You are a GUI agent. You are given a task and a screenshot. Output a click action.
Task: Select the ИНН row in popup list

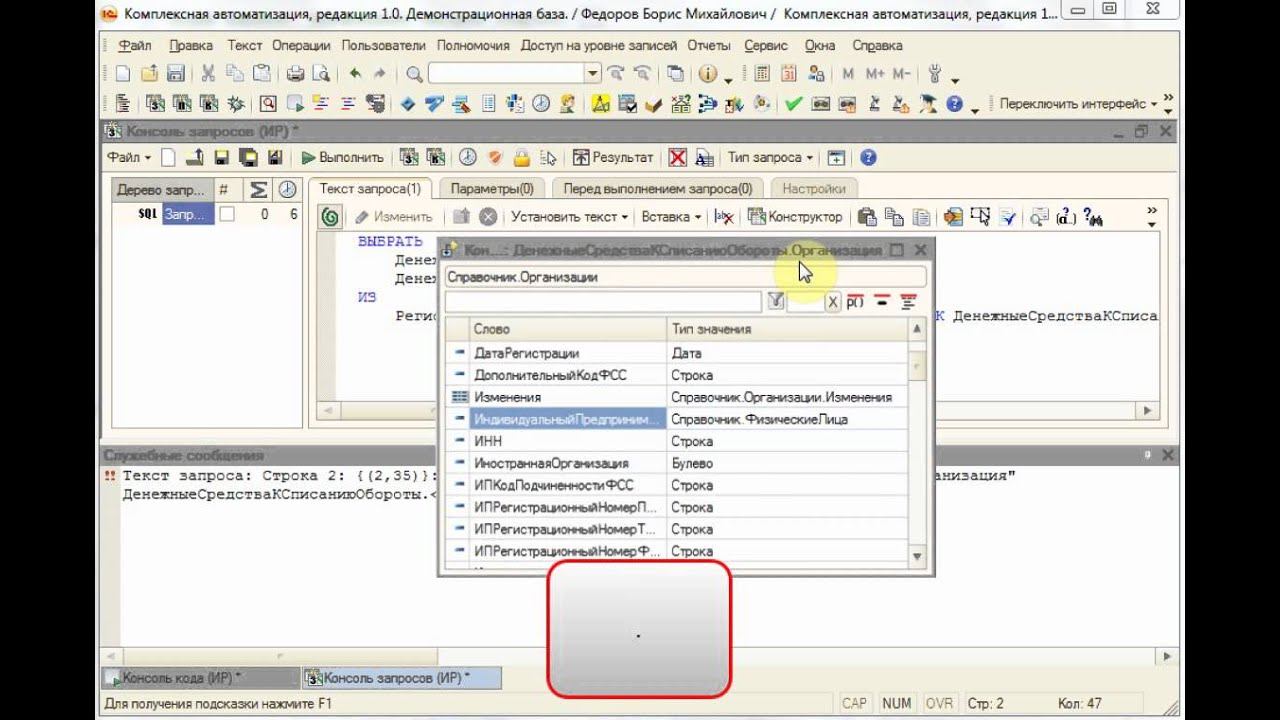[677, 441]
